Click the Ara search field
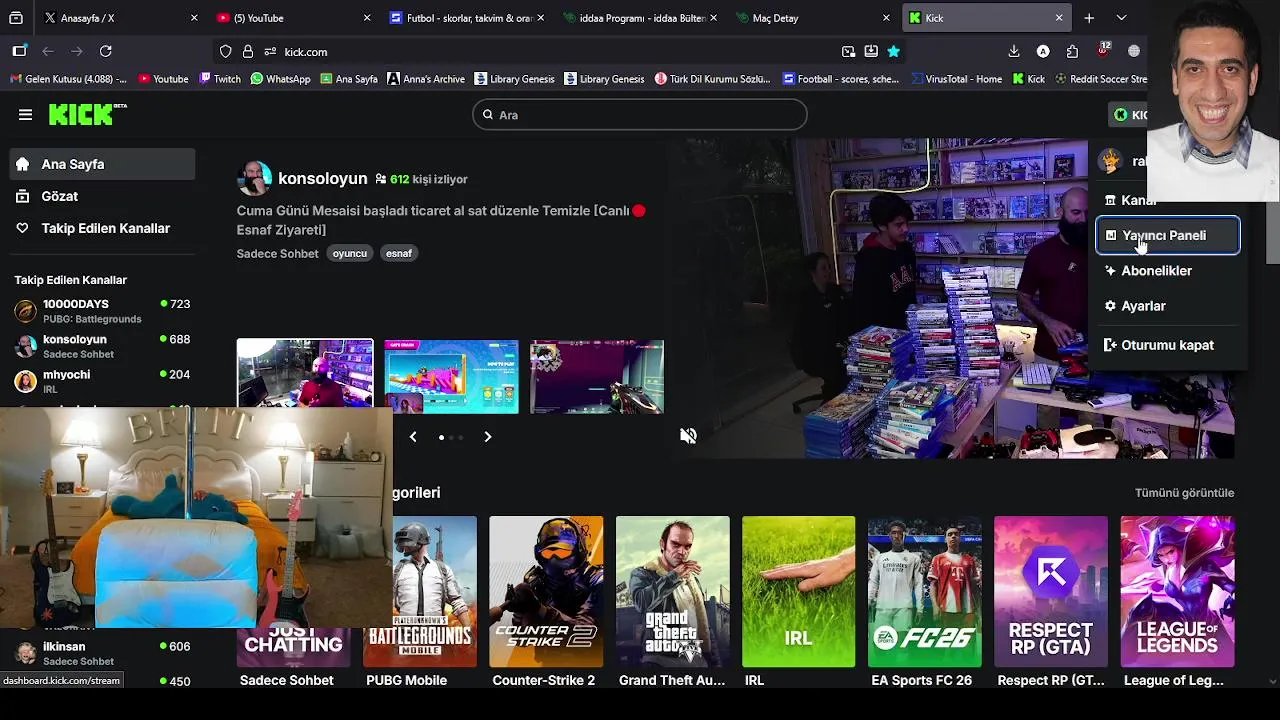This screenshot has height=720, width=1280. click(640, 115)
